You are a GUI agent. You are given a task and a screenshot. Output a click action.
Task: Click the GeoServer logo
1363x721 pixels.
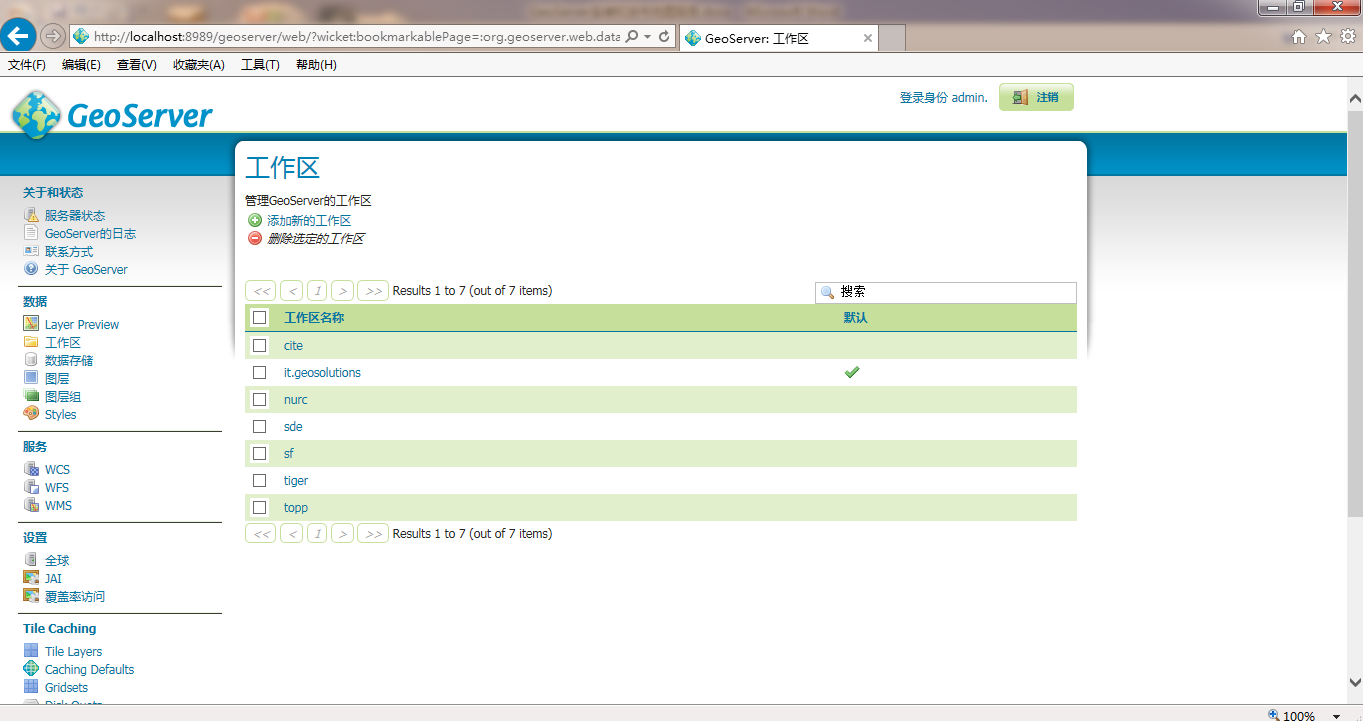pos(112,115)
